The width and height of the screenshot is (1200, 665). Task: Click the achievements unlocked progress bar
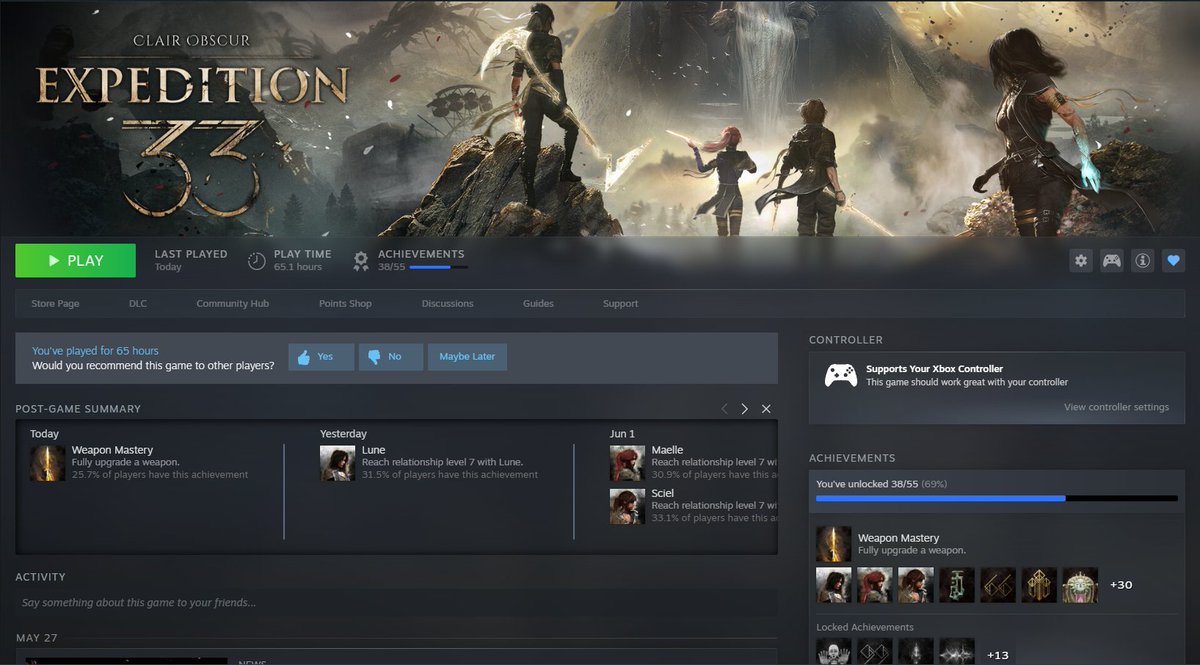pyautogui.click(x=997, y=498)
